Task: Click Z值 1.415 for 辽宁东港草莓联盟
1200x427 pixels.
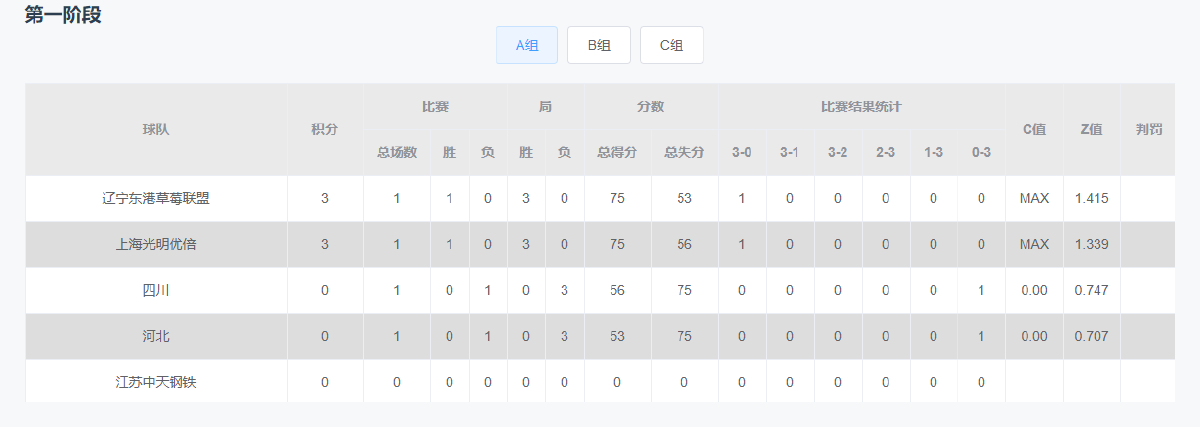Action: click(x=1092, y=198)
